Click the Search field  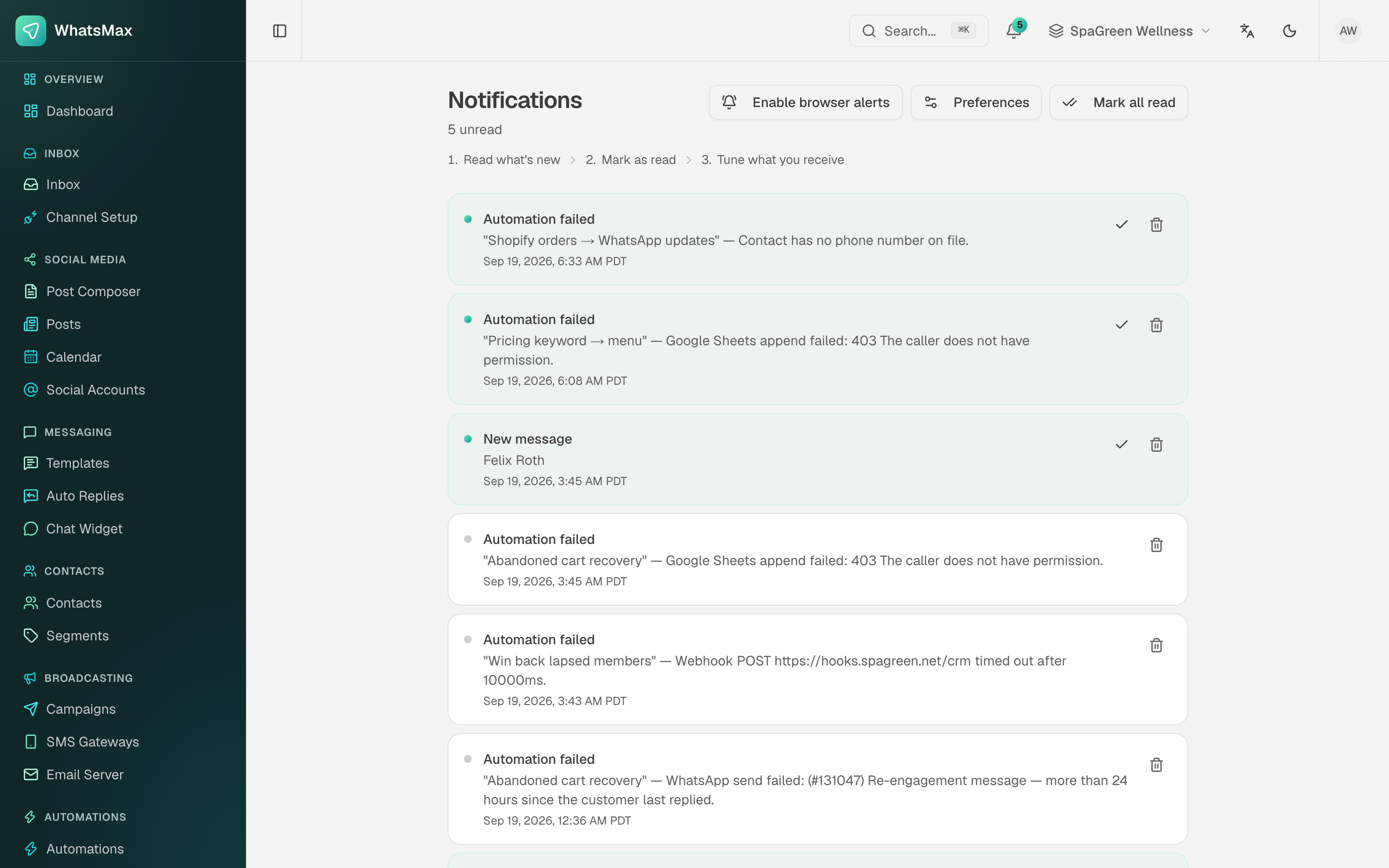(918, 31)
